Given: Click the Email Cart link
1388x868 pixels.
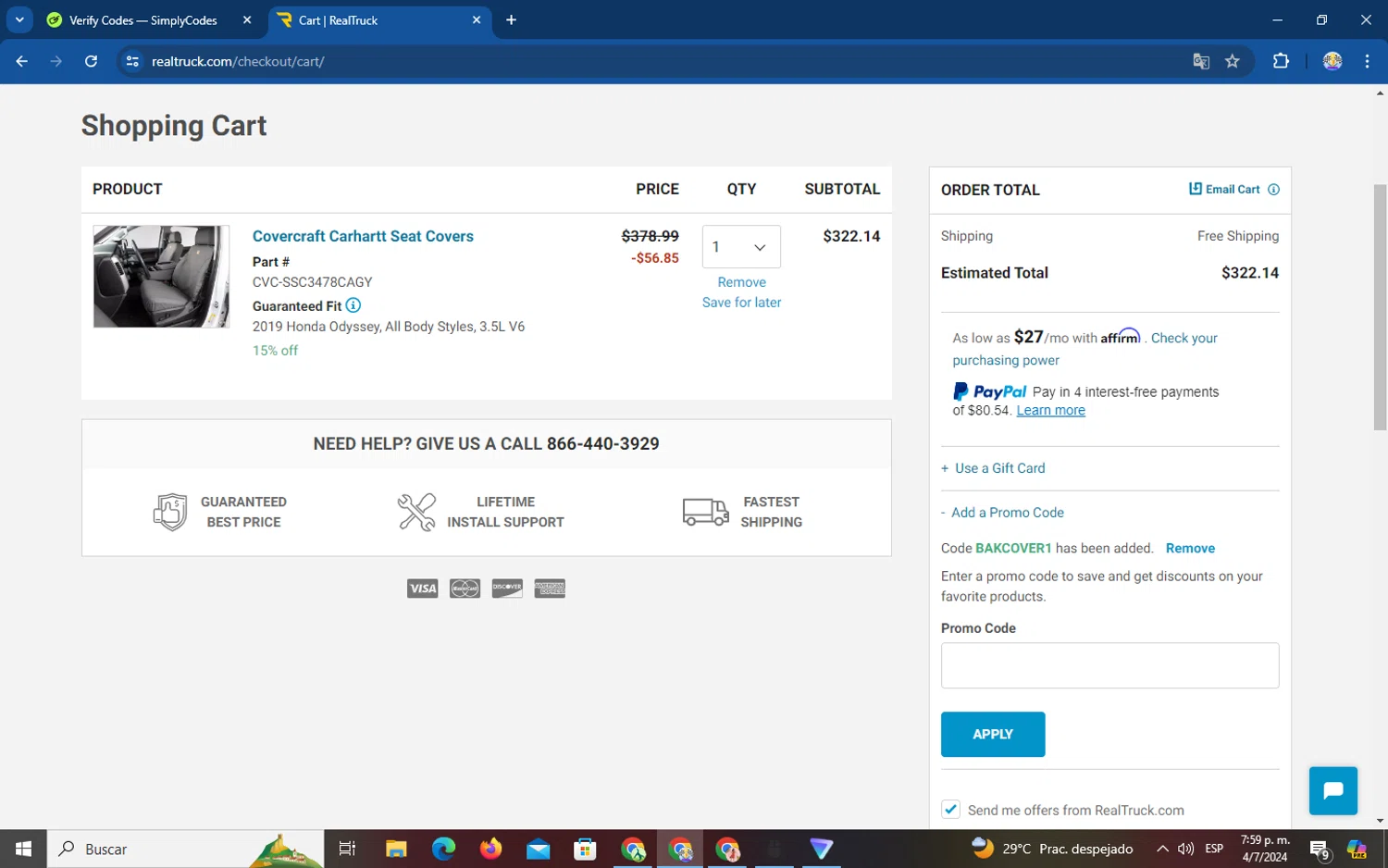Looking at the screenshot, I should point(1224,189).
